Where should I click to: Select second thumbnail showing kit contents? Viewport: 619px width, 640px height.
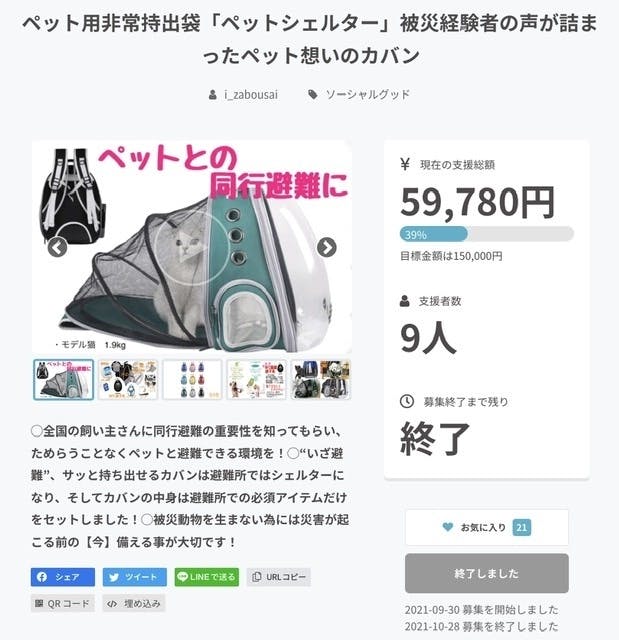point(128,380)
